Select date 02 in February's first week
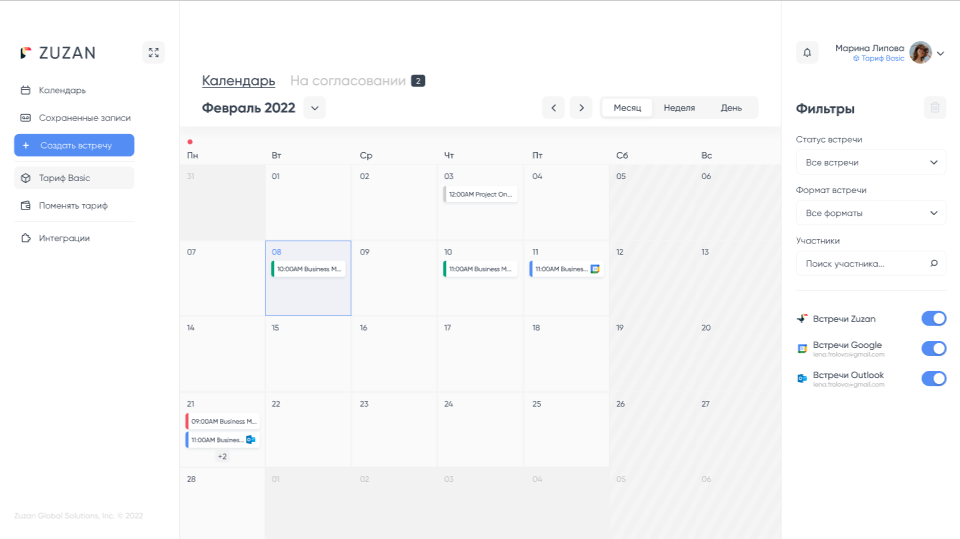Screen dimensions: 960x539 coord(364,176)
